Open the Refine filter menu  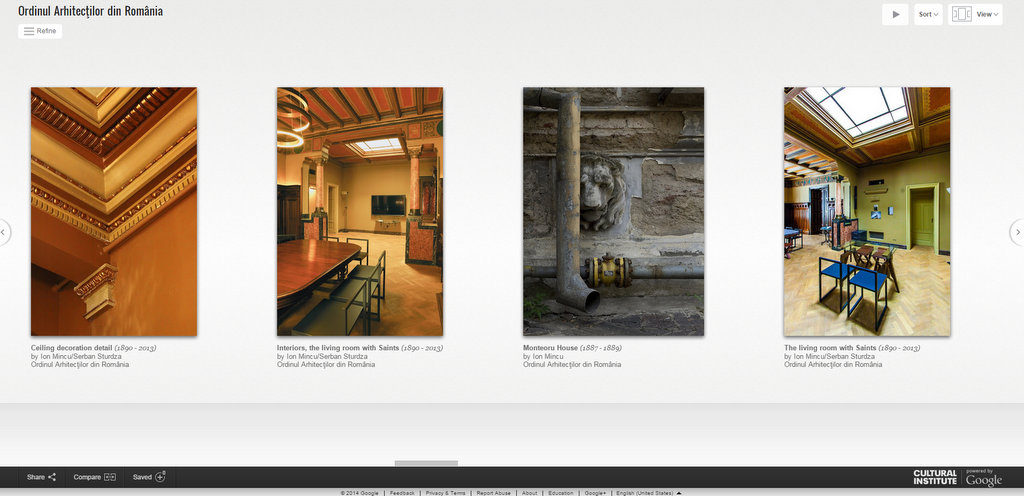[40, 31]
